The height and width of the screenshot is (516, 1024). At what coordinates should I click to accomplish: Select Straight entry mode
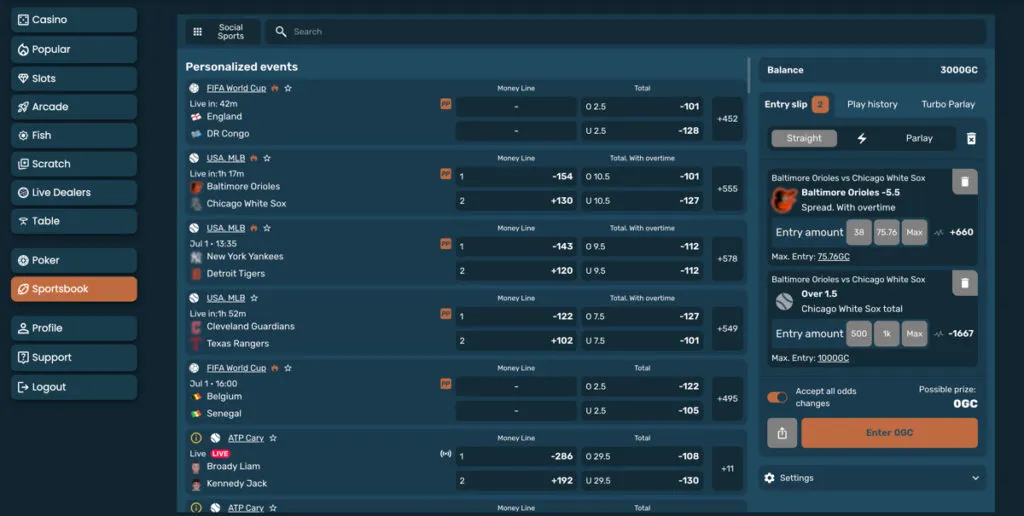pyautogui.click(x=804, y=138)
